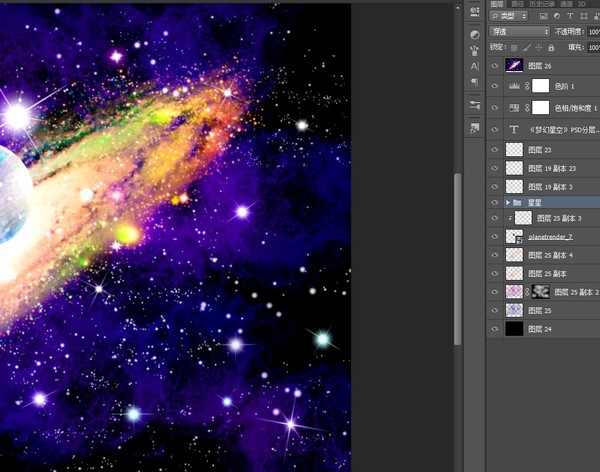Open the 穿透 blend mode dropdown
The height and width of the screenshot is (472, 600).
pyautogui.click(x=519, y=31)
